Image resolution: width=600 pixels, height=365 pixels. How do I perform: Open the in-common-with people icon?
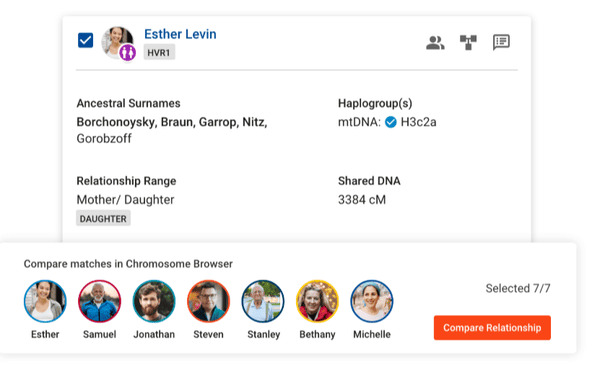click(x=435, y=42)
